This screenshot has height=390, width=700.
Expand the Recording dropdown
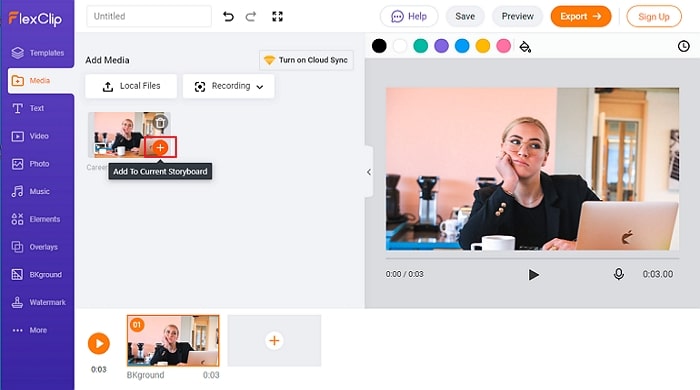(x=229, y=86)
